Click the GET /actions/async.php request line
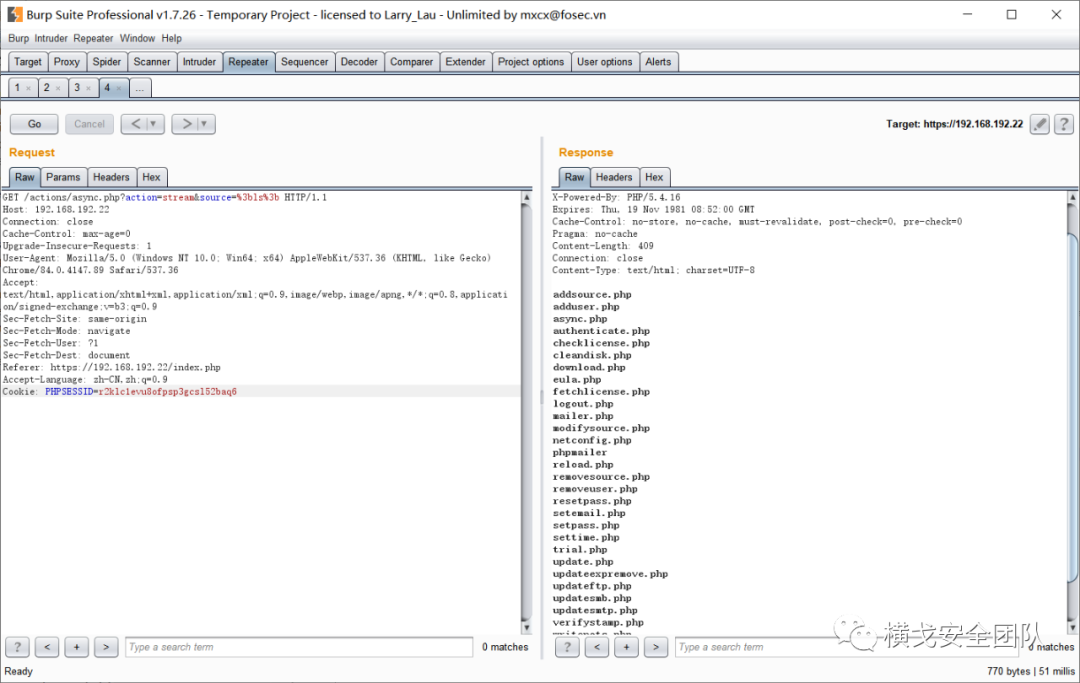 (x=165, y=198)
